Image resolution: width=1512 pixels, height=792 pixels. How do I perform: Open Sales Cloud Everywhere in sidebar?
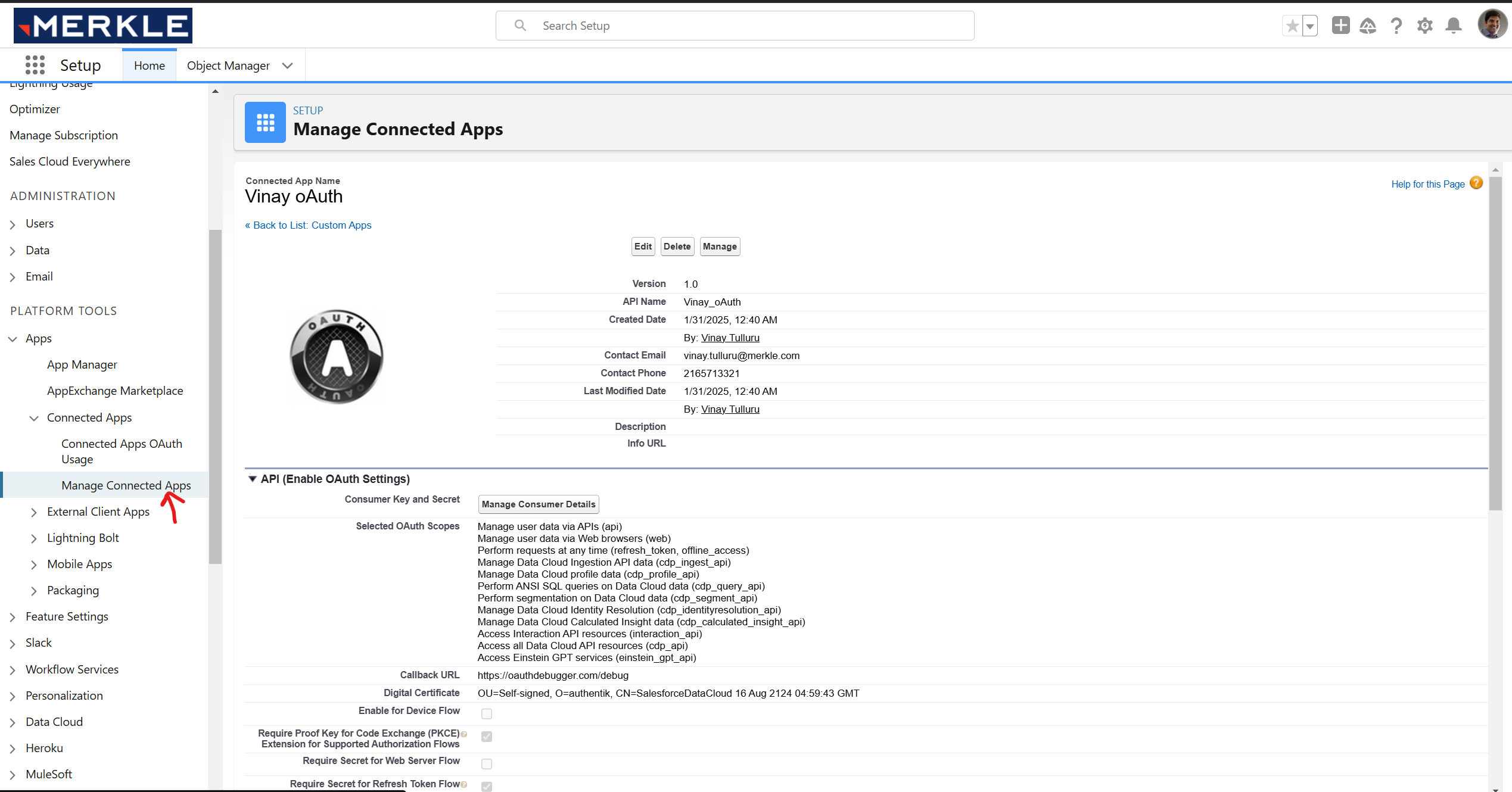[70, 161]
